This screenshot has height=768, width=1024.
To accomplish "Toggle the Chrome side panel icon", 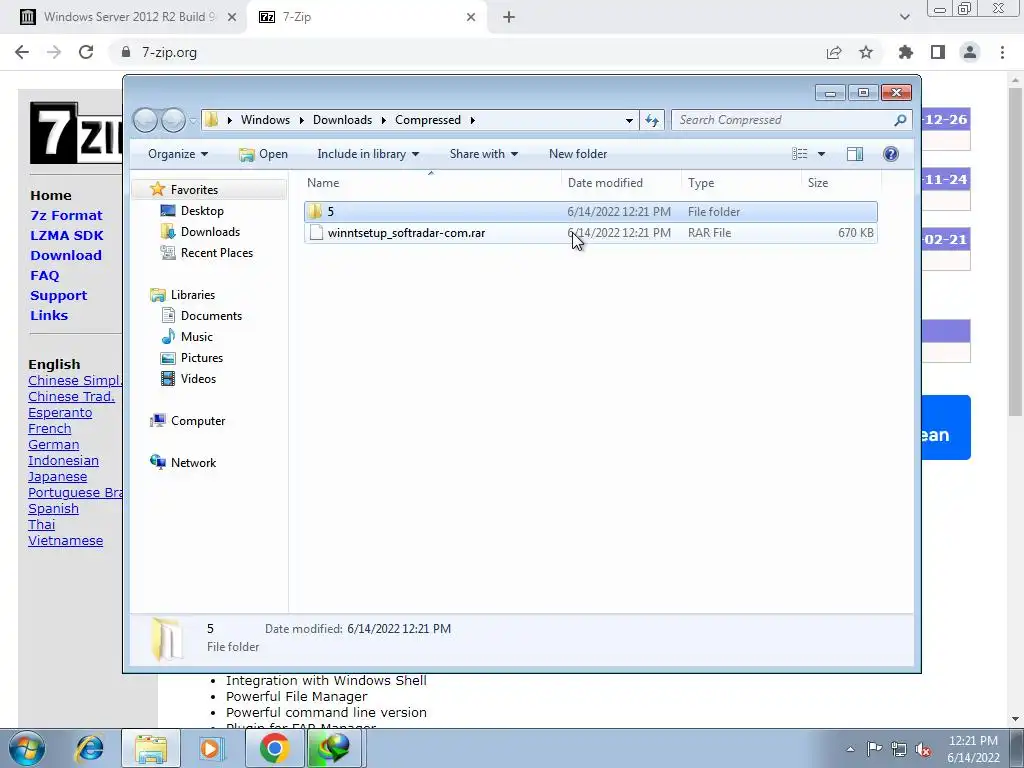I will [938, 52].
